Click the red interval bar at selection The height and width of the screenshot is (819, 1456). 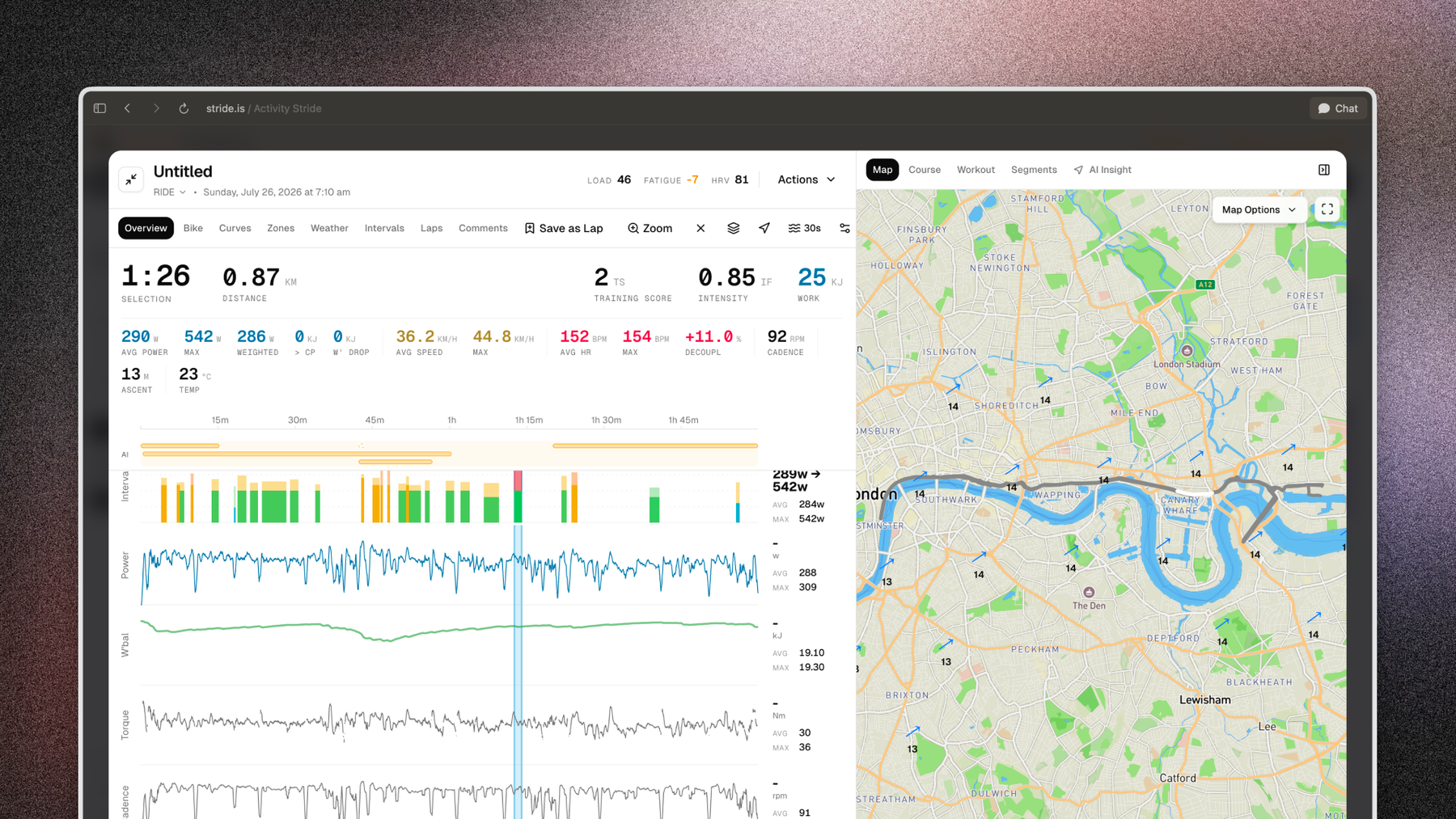[x=518, y=481]
